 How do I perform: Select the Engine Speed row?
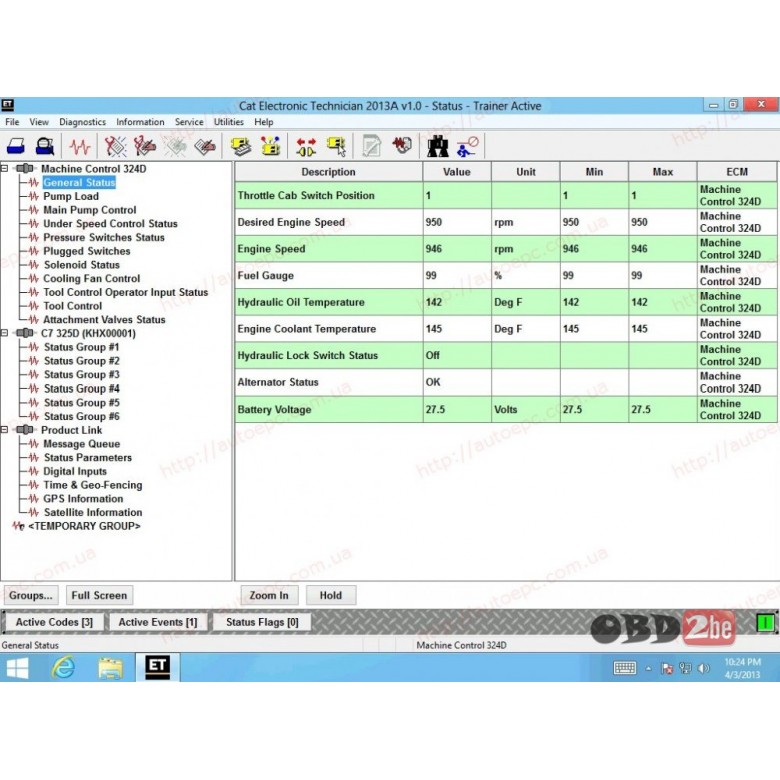(x=506, y=249)
